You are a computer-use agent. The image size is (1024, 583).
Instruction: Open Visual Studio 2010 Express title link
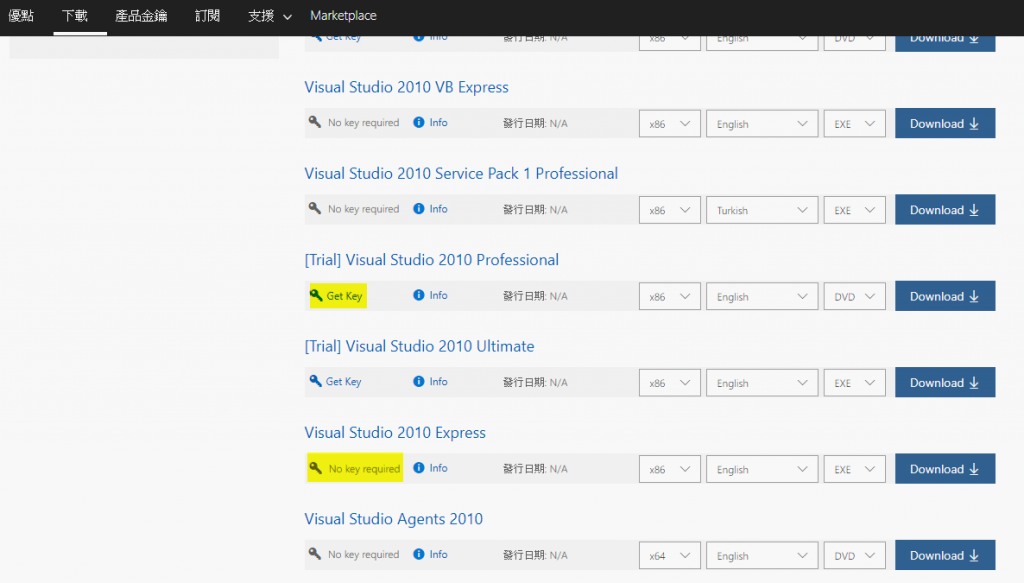pos(395,432)
